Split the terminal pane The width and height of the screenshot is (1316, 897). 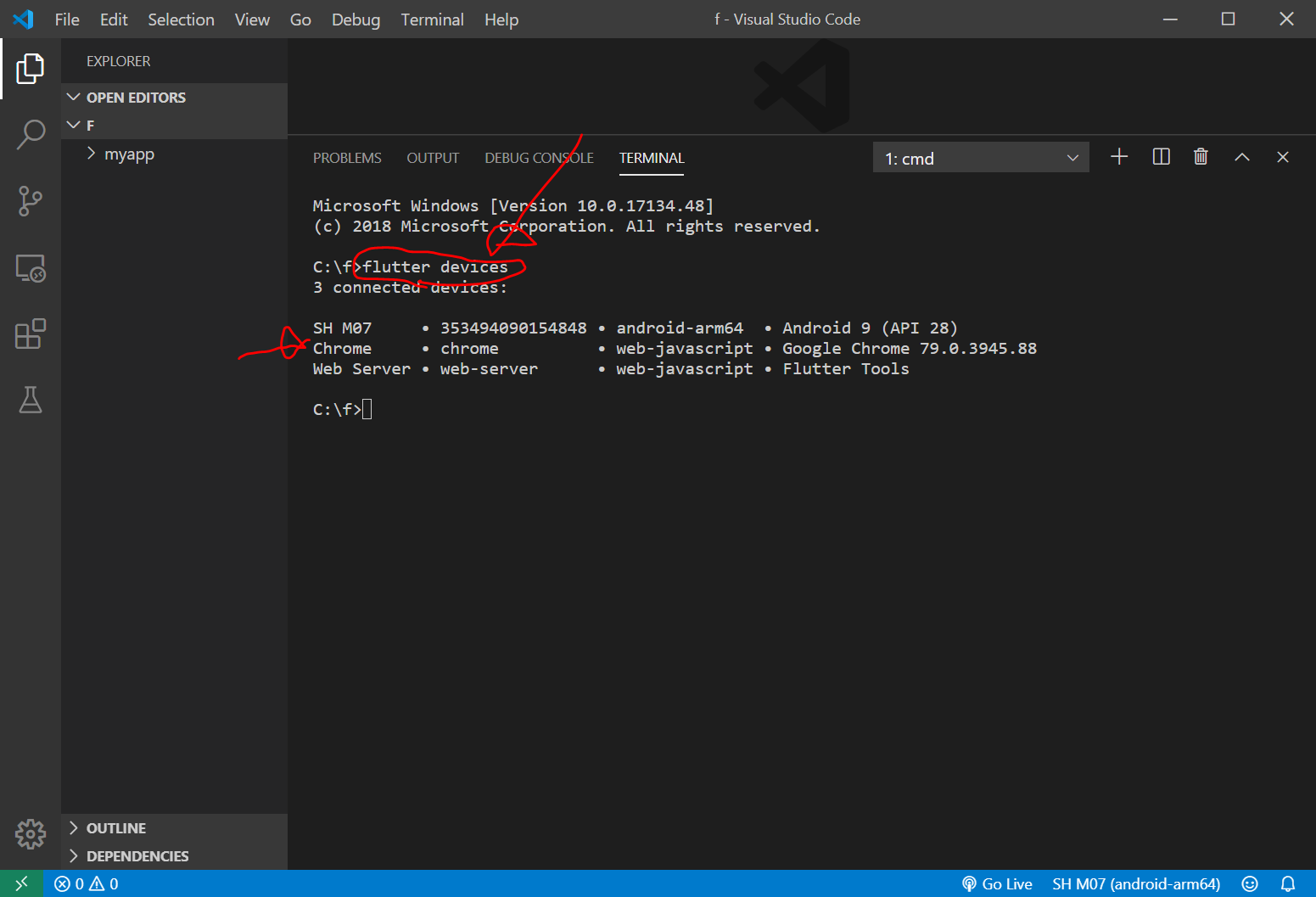point(1161,157)
